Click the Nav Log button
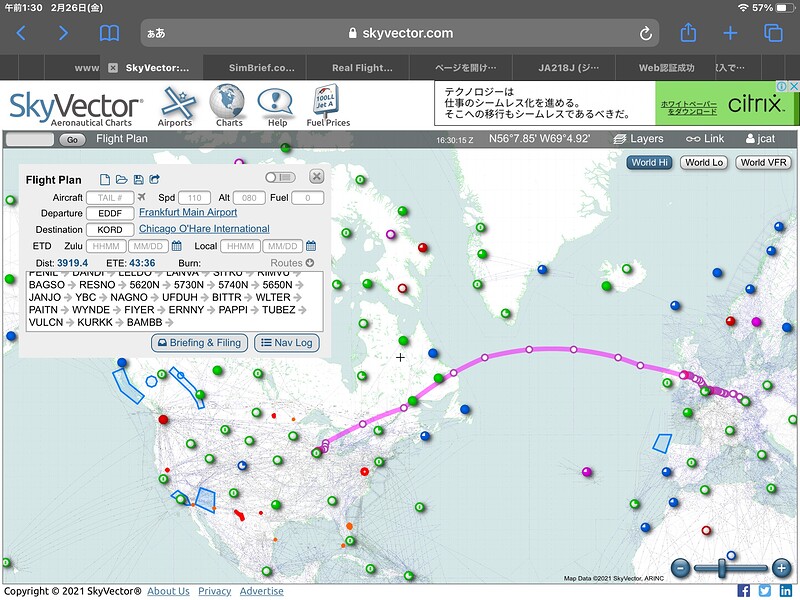This screenshot has height=600, width=800. pos(287,343)
